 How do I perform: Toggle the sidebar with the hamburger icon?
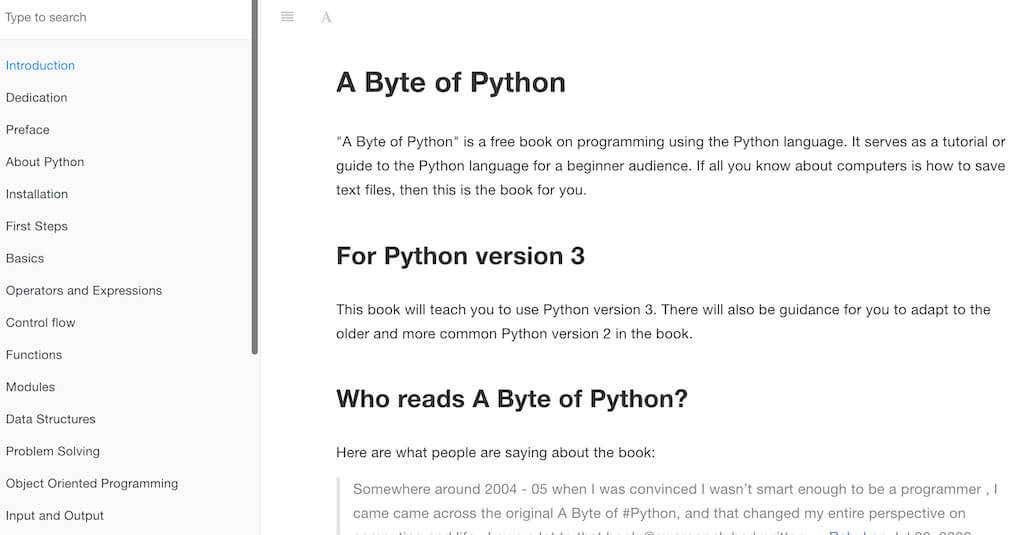click(287, 17)
